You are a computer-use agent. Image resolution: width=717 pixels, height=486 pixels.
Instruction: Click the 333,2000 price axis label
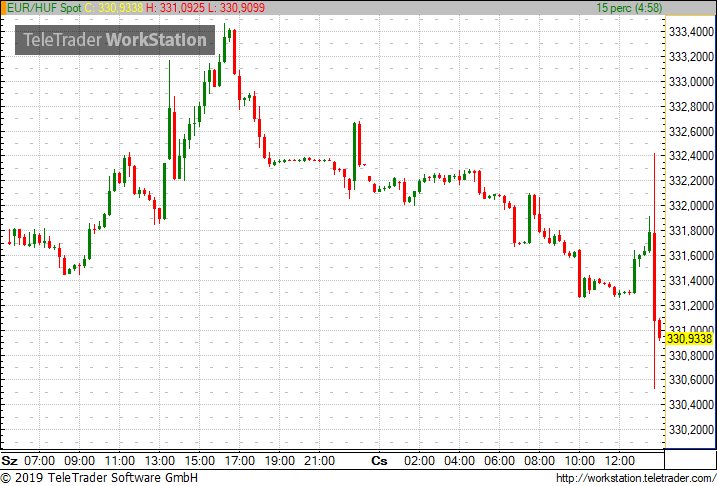(x=691, y=57)
